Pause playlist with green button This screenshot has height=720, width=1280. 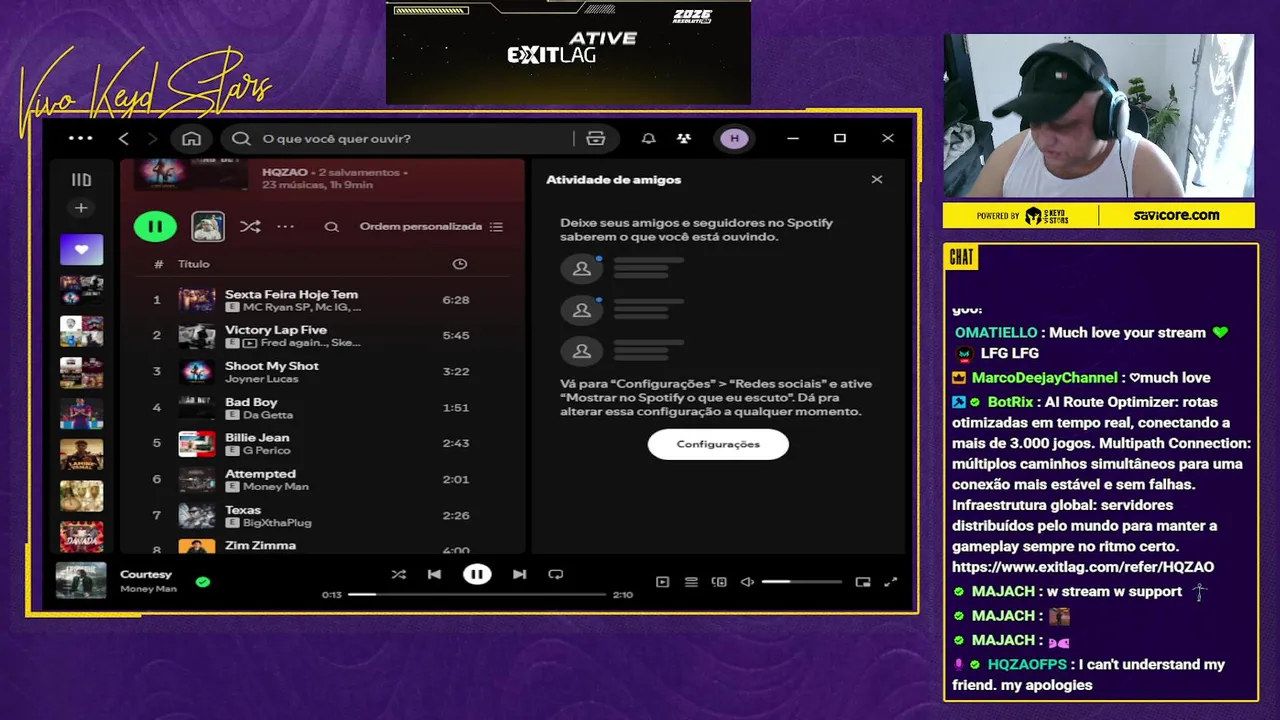(x=155, y=226)
